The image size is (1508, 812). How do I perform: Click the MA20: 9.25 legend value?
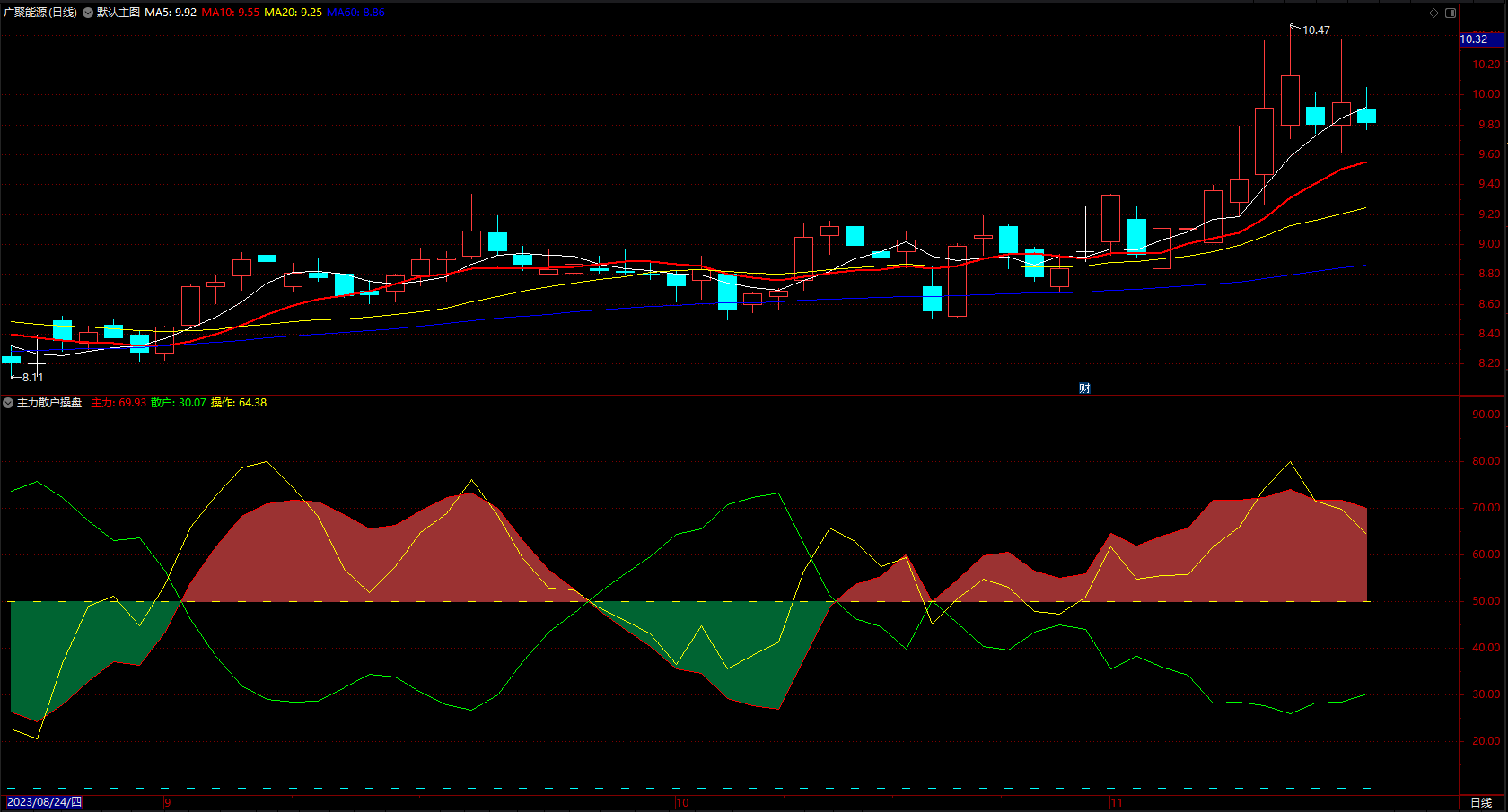pos(294,13)
